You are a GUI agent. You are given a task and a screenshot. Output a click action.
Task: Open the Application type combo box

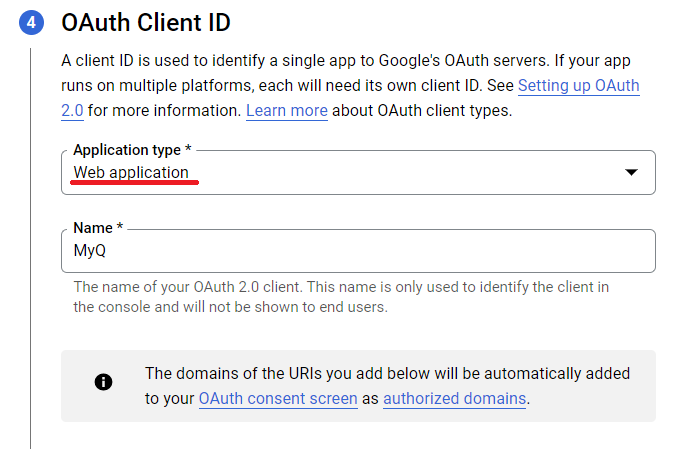(x=358, y=173)
